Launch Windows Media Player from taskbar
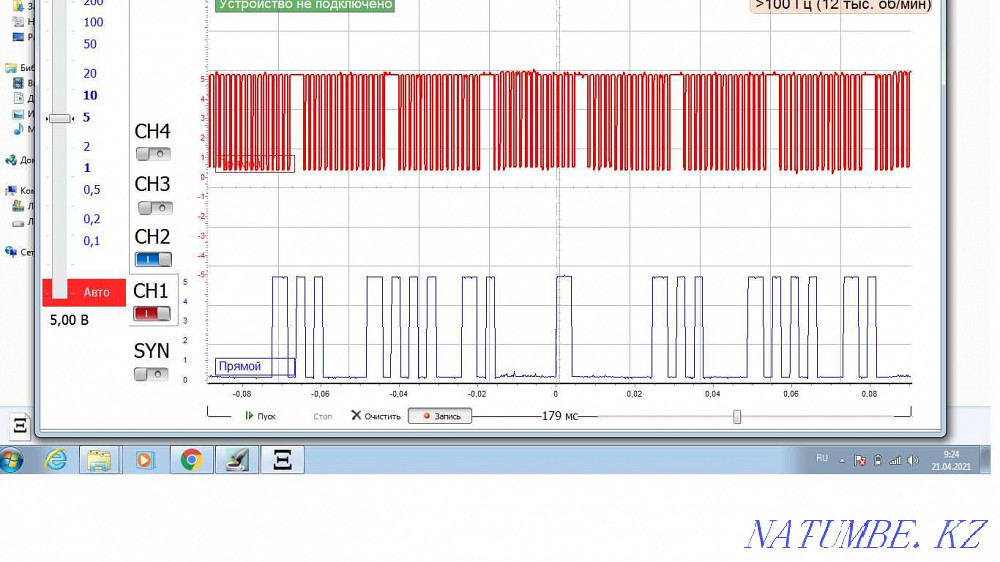Image resolution: width=1000 pixels, height=562 pixels. (144, 459)
